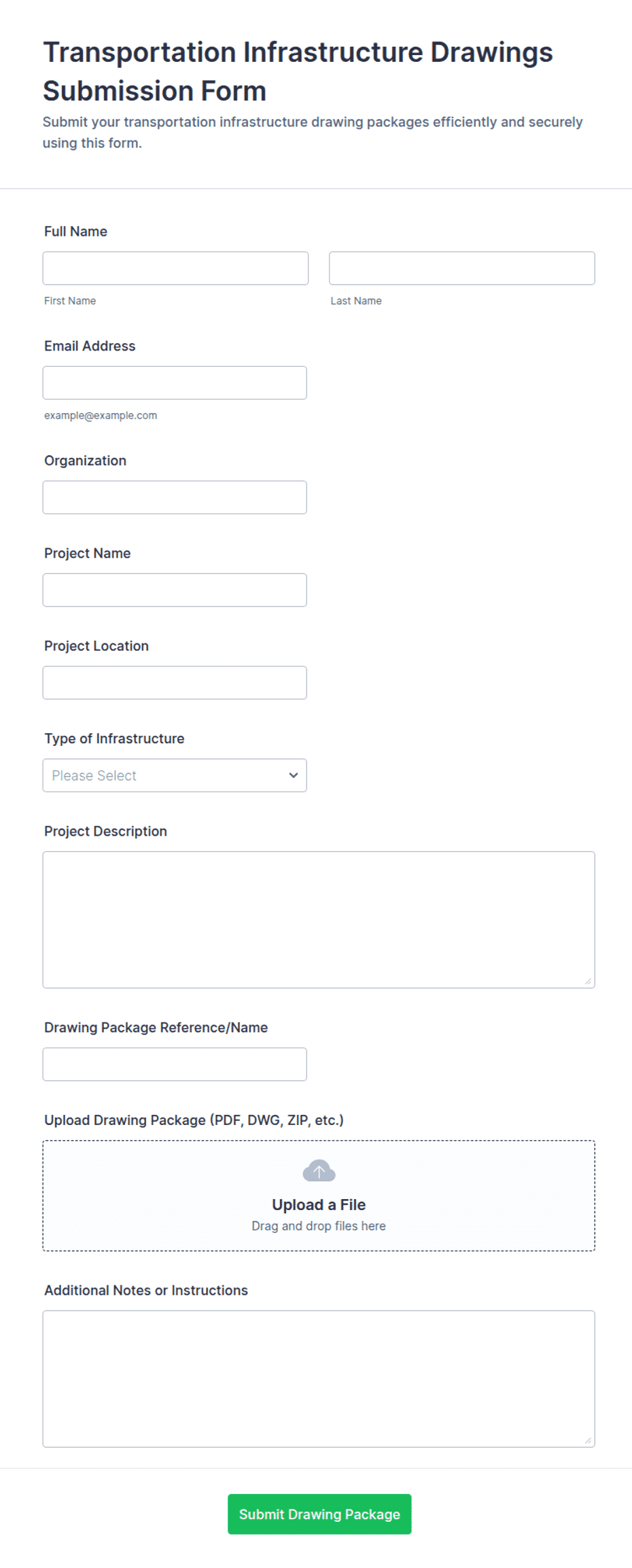Grab the Project Description resize handle
632x1568 pixels.
[588, 981]
